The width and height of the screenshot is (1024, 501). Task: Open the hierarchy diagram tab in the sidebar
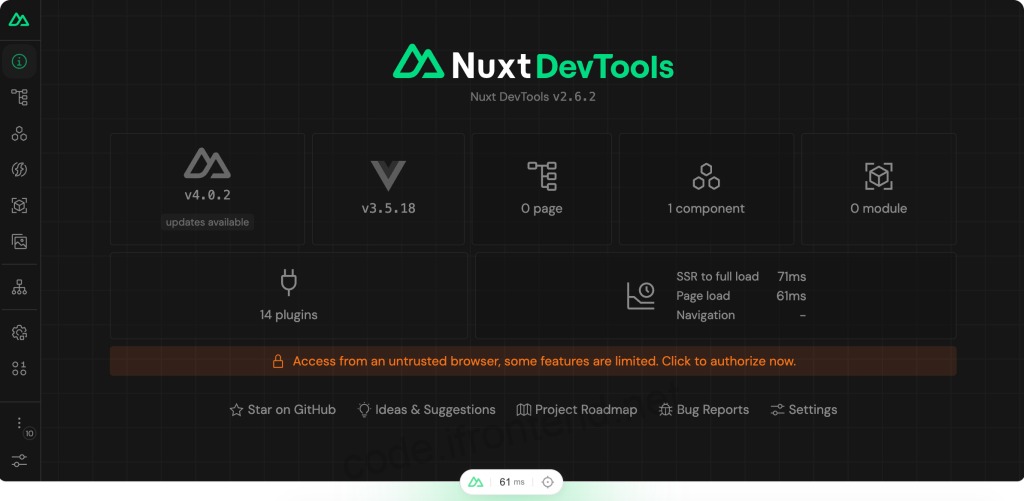pos(20,287)
